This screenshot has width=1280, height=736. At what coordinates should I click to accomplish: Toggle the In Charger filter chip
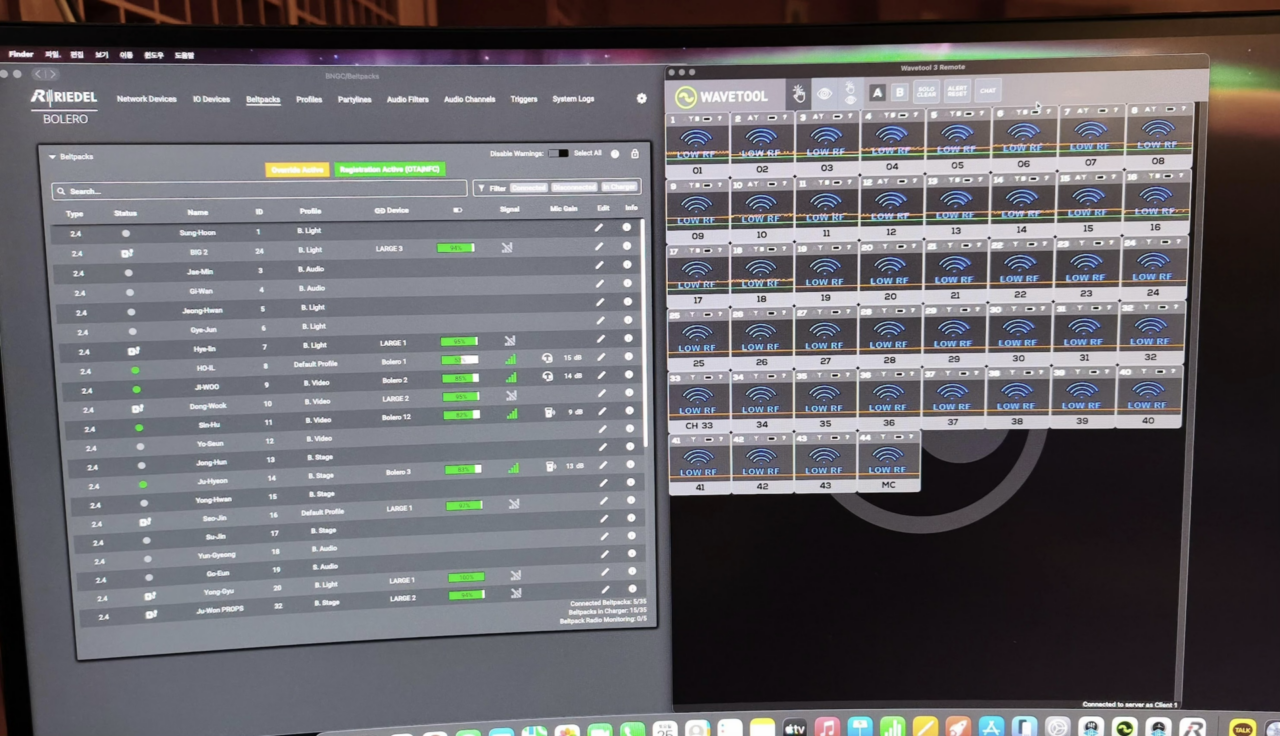(619, 188)
